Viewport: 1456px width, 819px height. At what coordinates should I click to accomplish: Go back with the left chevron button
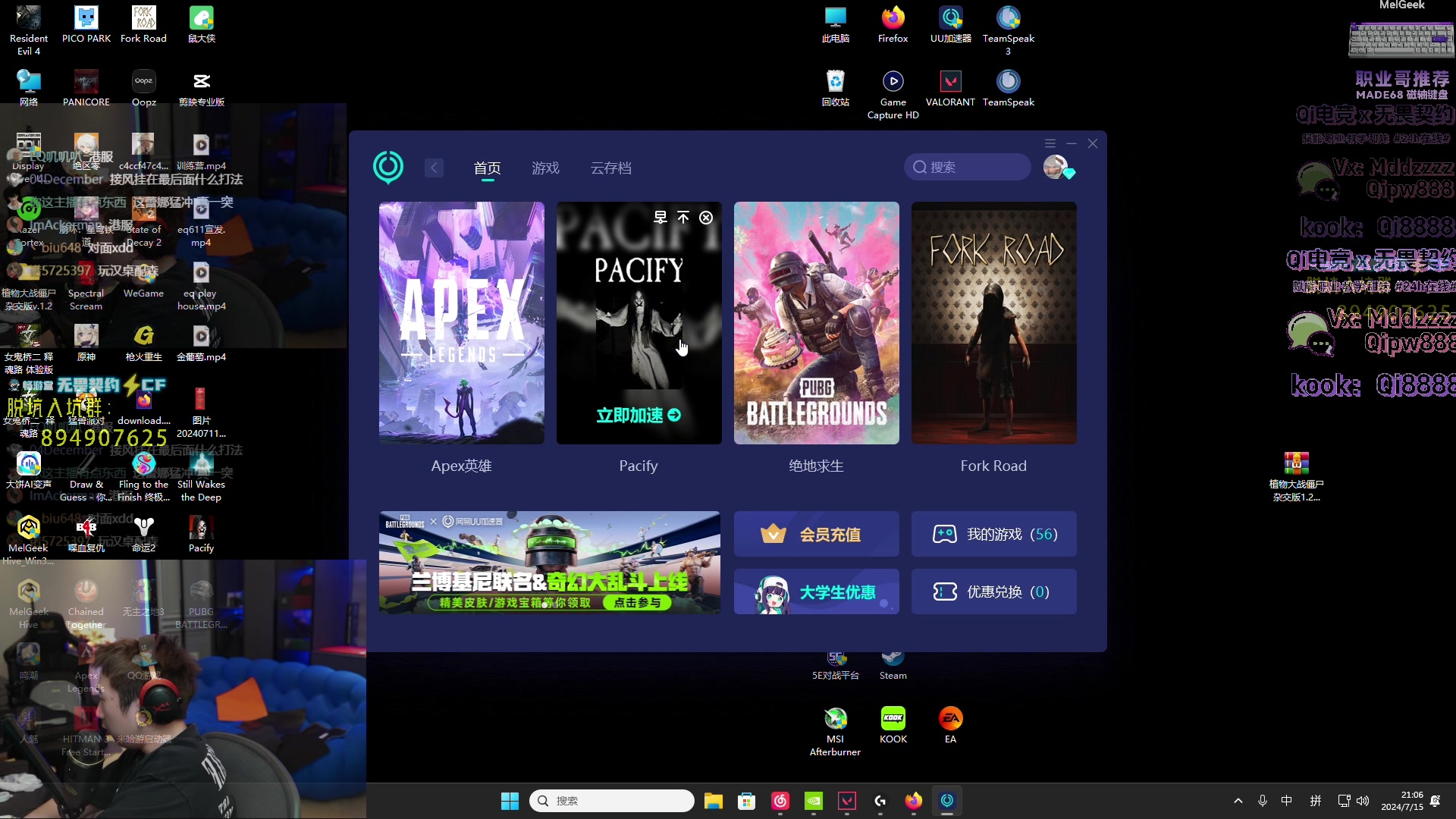434,168
